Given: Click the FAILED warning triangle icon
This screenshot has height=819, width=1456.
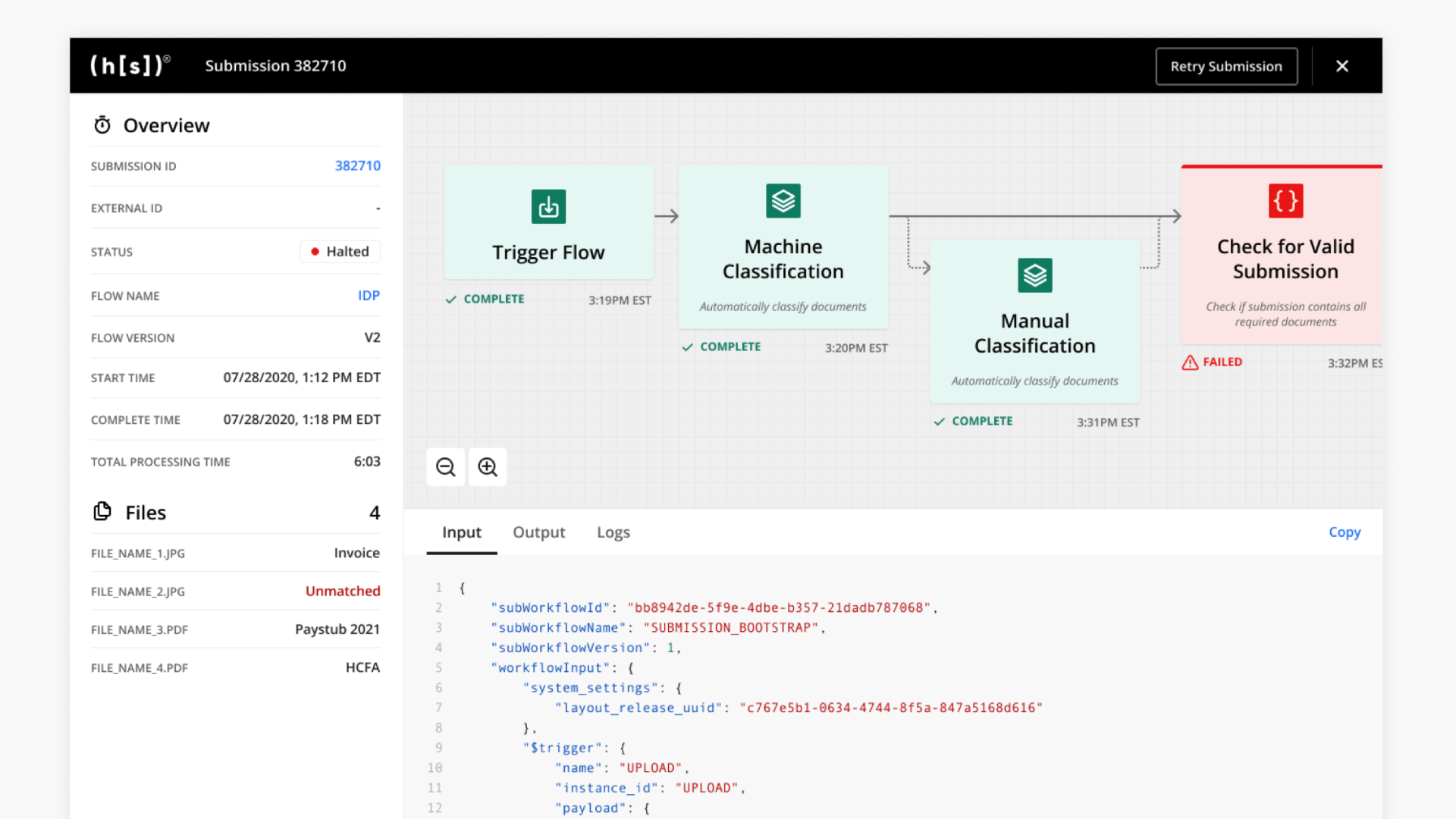Looking at the screenshot, I should (x=1190, y=362).
